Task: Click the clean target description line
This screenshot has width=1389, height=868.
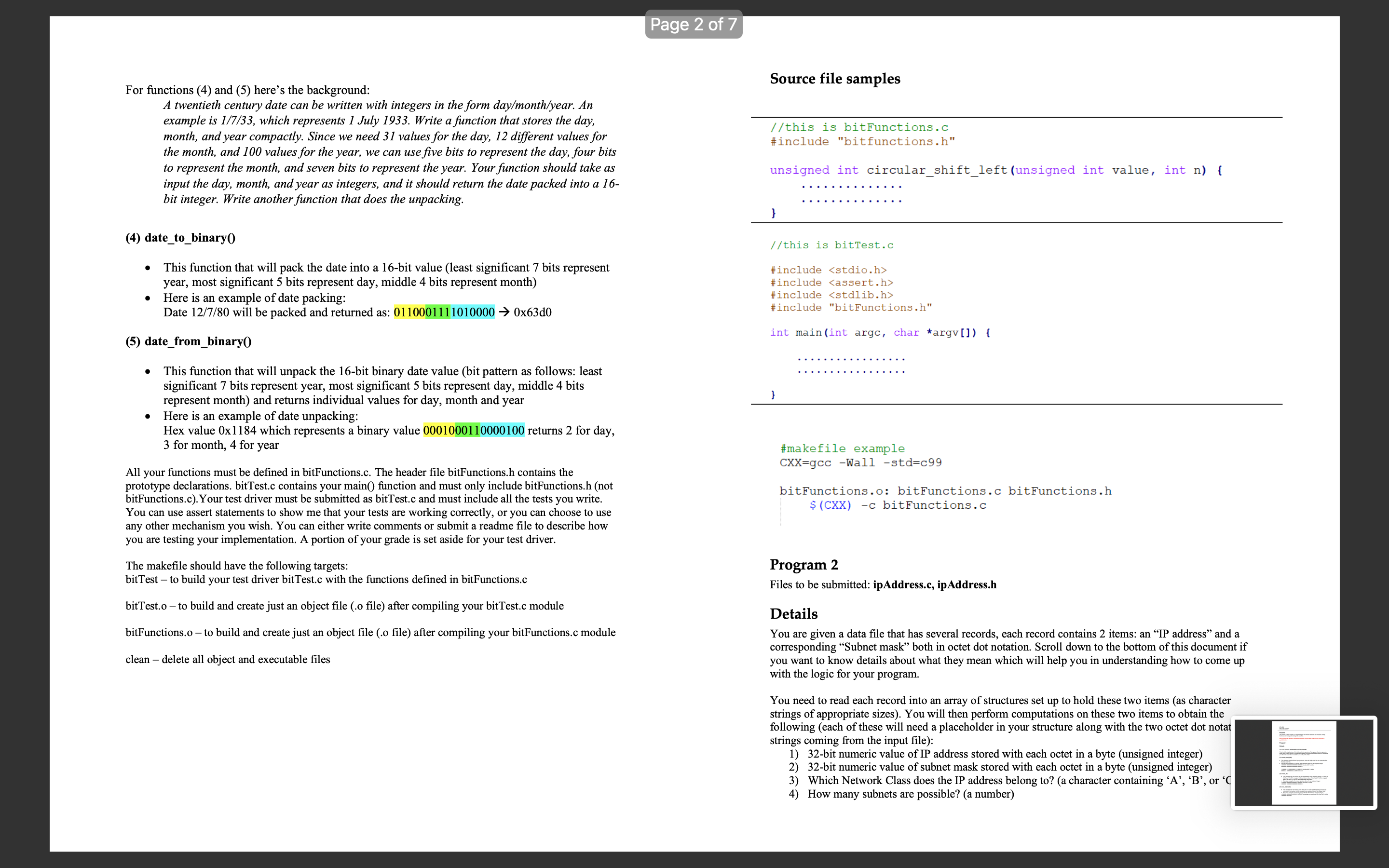Action: coord(228,660)
